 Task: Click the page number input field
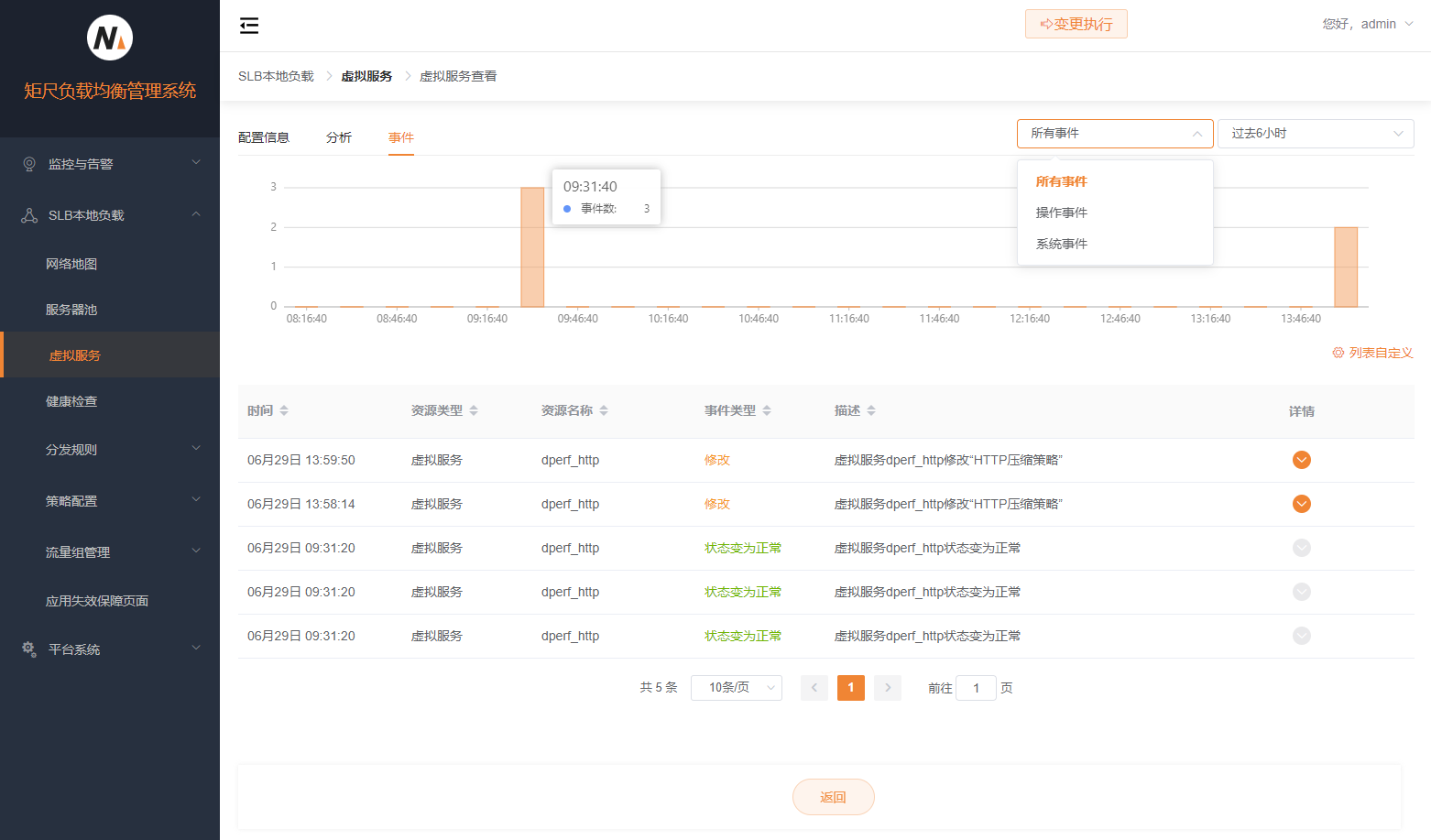[976, 688]
